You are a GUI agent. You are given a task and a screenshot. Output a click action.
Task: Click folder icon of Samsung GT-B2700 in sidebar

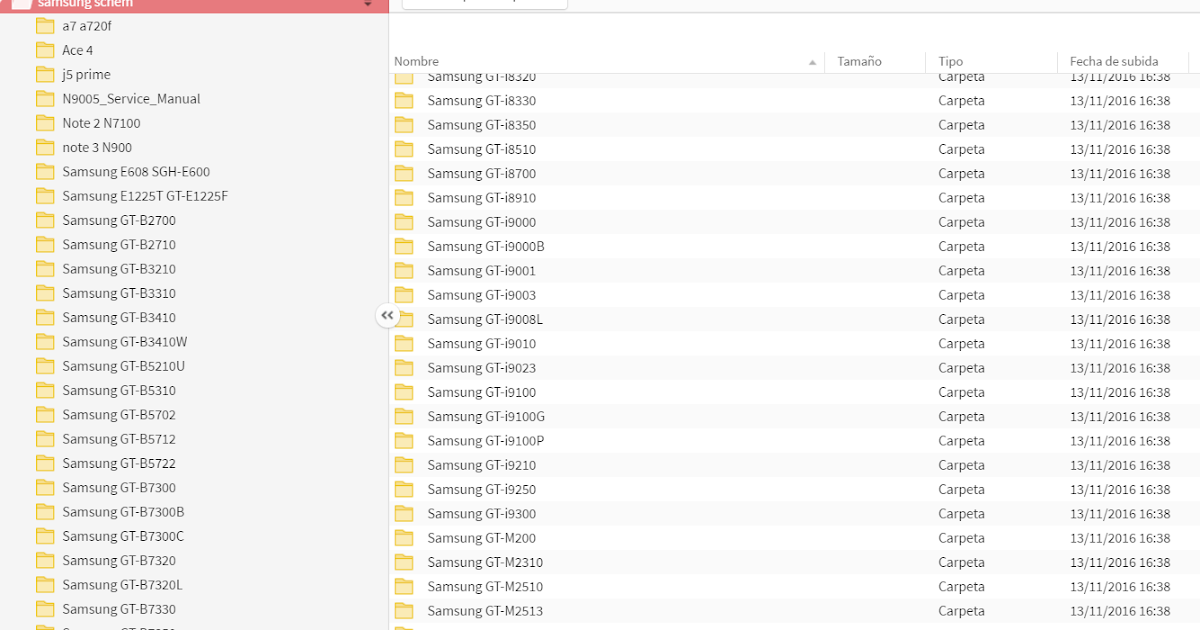[x=45, y=220]
